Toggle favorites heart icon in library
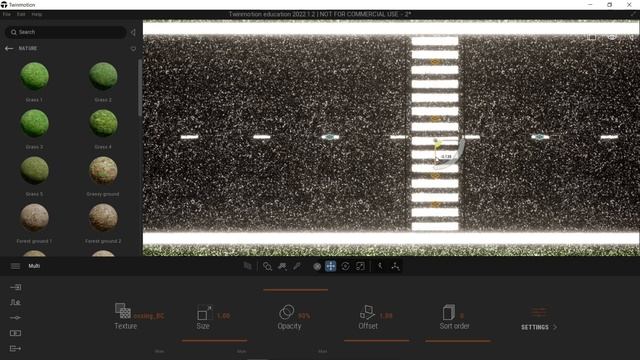This screenshot has height=360, width=640. coord(133,49)
